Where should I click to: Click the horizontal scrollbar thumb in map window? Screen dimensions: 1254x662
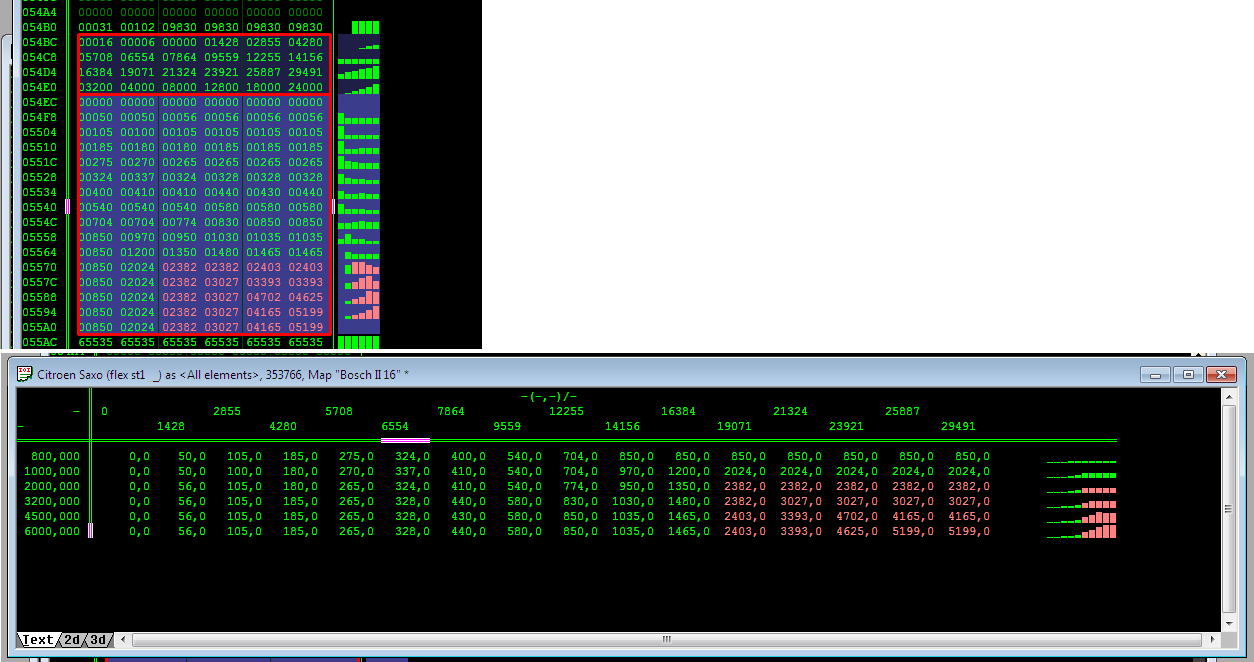click(666, 640)
